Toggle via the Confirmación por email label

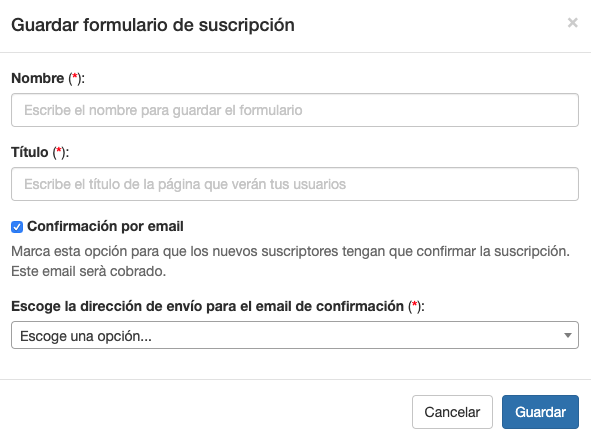coord(105,226)
